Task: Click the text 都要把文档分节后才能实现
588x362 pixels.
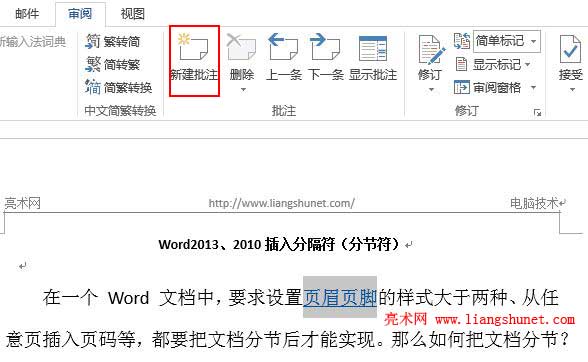Action: 263,339
